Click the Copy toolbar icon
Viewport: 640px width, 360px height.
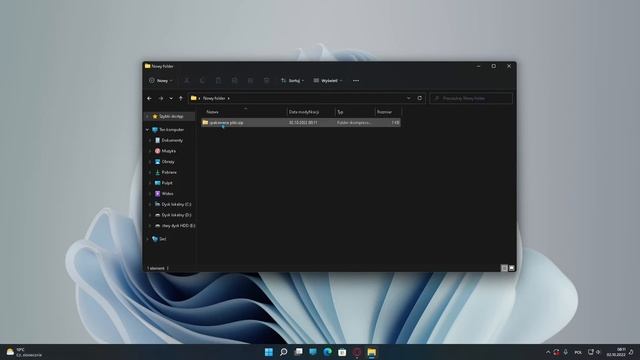(x=202, y=81)
